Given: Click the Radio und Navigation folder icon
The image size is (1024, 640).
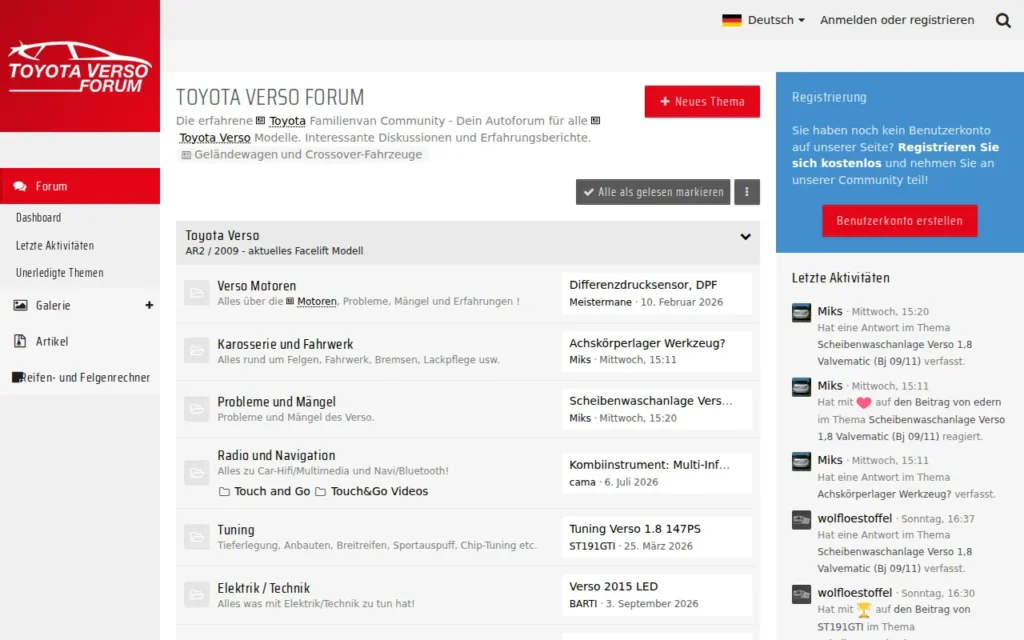Looking at the screenshot, I should (x=197, y=473).
